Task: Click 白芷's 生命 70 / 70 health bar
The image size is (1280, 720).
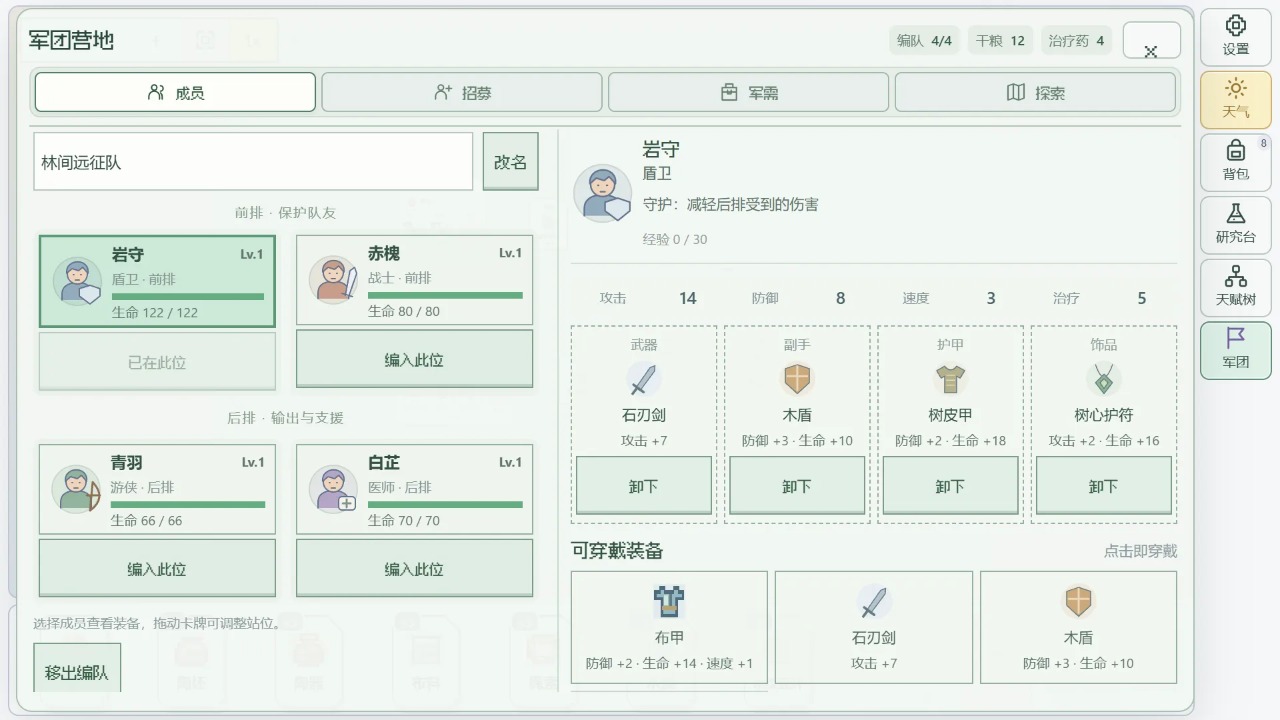Action: (445, 504)
